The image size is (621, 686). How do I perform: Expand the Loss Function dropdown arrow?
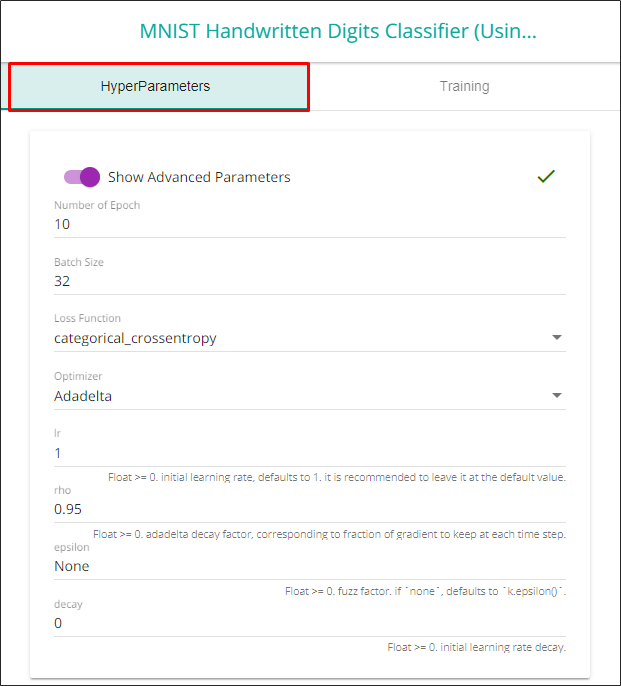coord(557,338)
